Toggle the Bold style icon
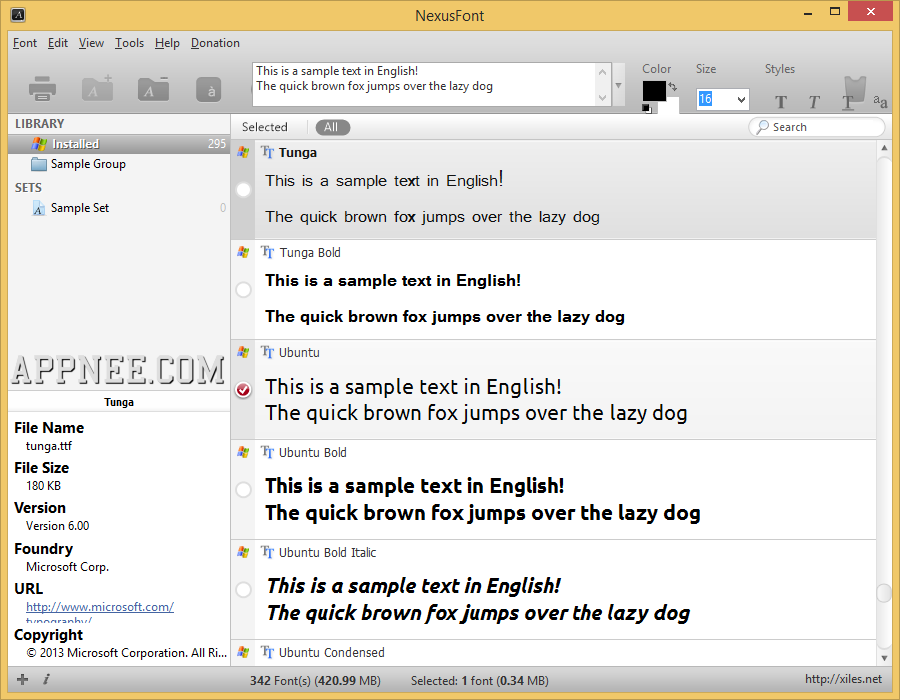The height and width of the screenshot is (700, 900). (x=781, y=102)
